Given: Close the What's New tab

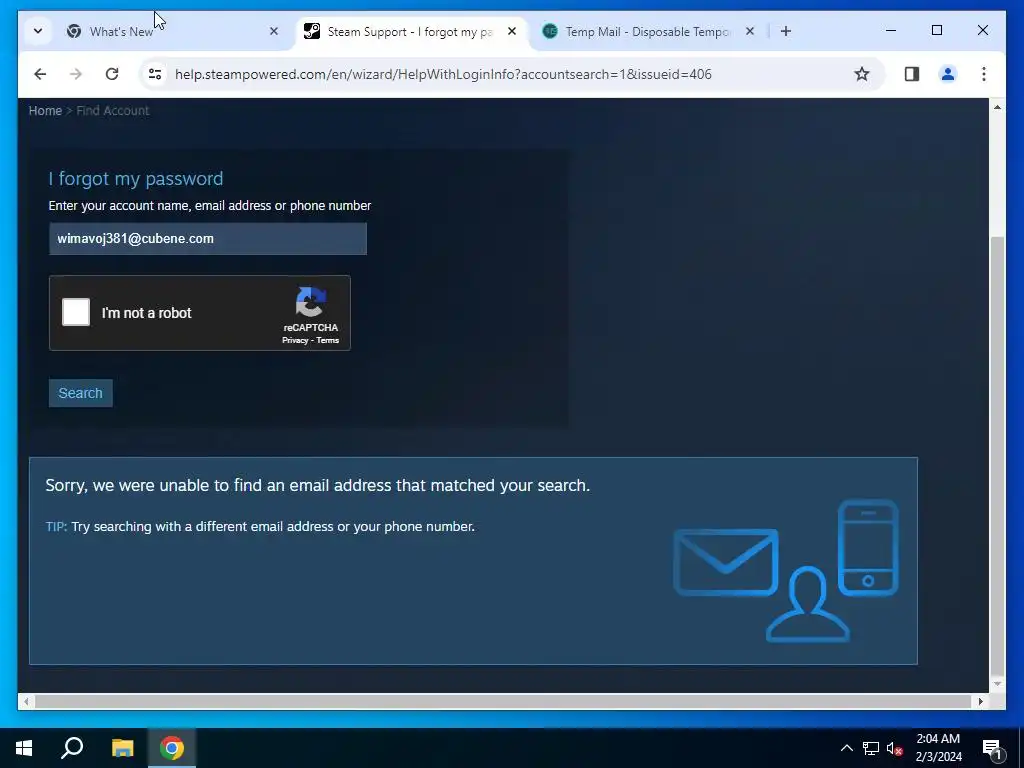Looking at the screenshot, I should (x=274, y=31).
